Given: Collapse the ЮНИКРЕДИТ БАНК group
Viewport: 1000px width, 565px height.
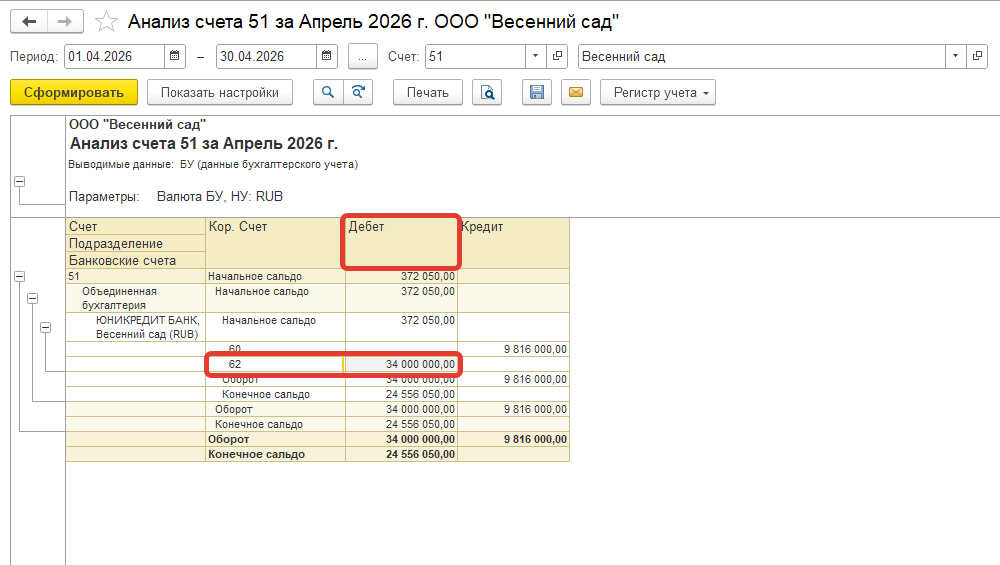Looking at the screenshot, I should (x=46, y=327).
